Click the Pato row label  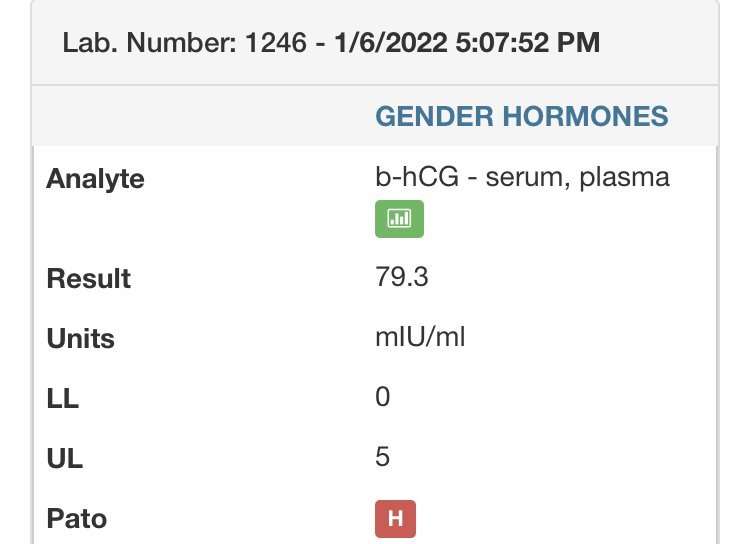76,519
